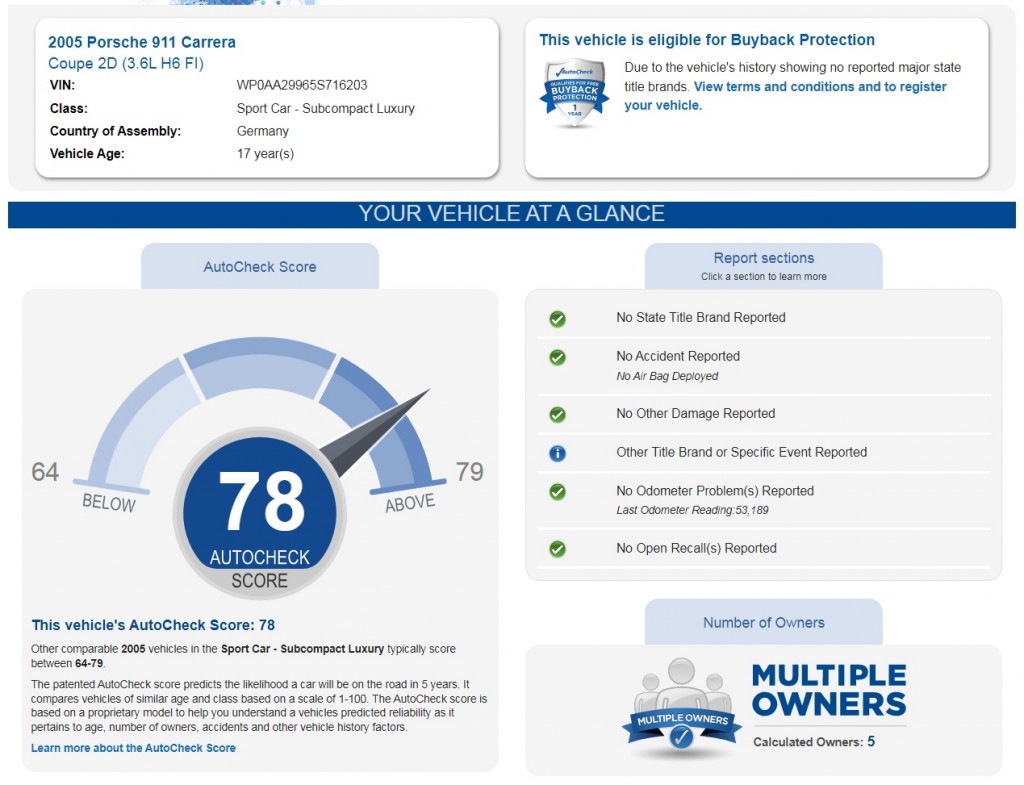Click green check beside No Accident Reported

[x=557, y=357]
